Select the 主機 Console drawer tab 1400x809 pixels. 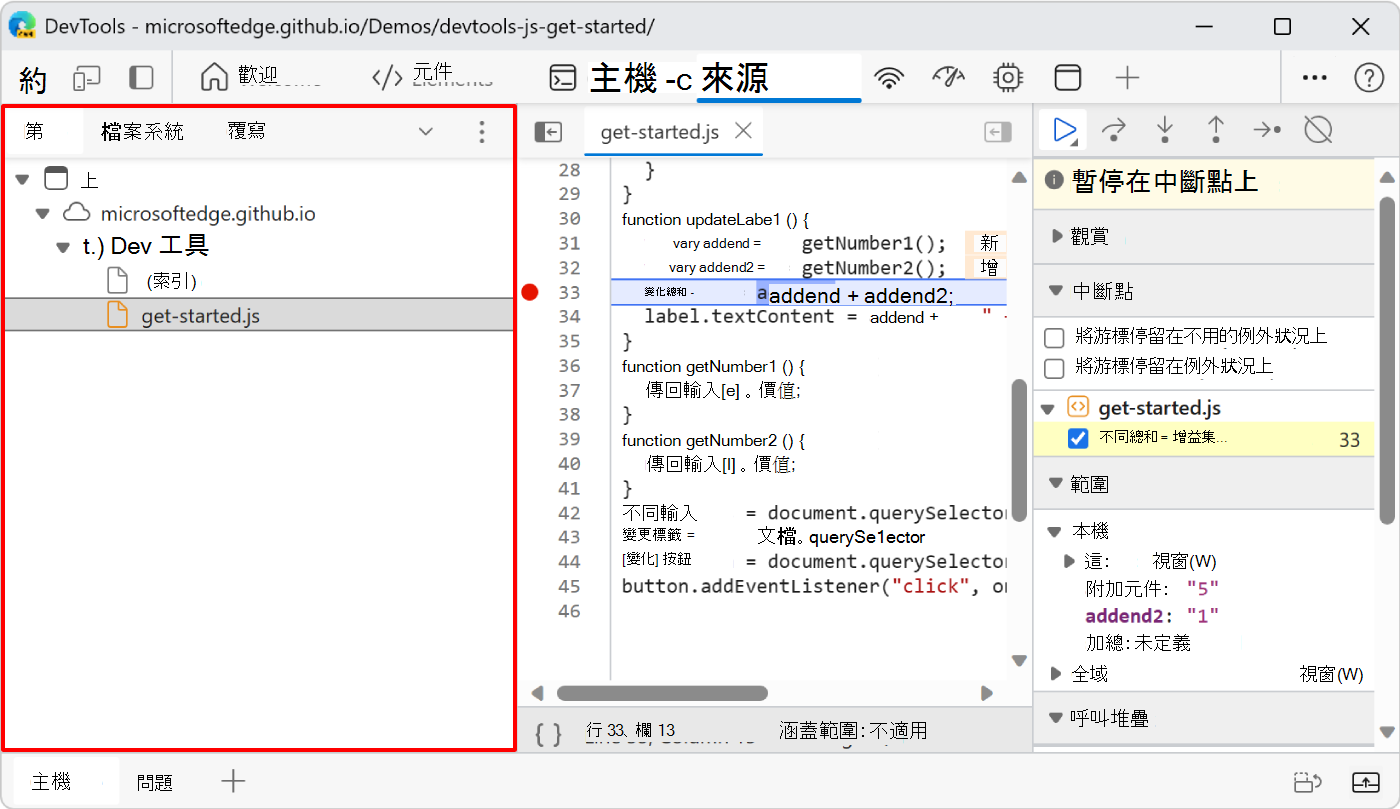[51, 782]
